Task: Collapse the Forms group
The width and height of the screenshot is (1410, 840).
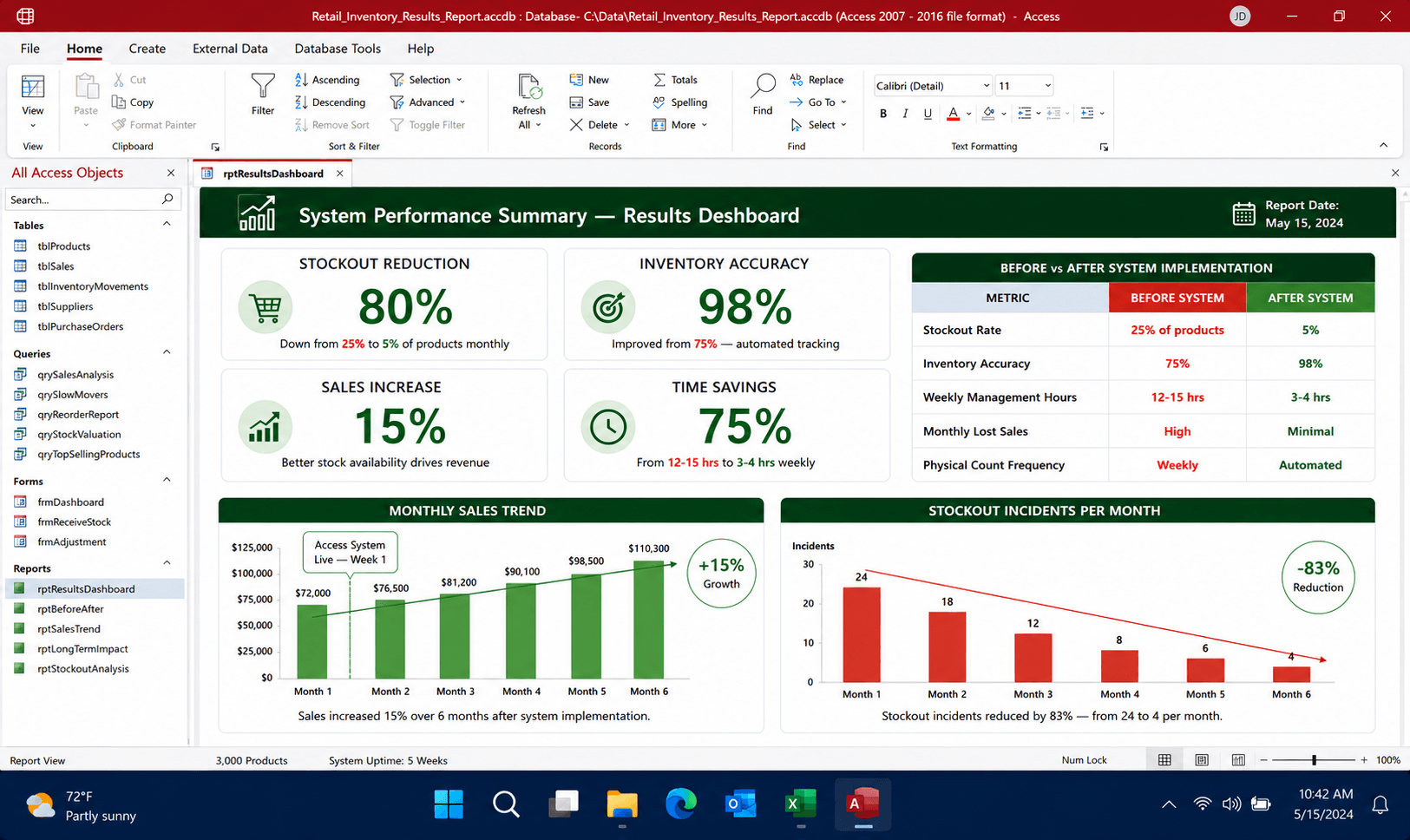Action: click(x=167, y=480)
